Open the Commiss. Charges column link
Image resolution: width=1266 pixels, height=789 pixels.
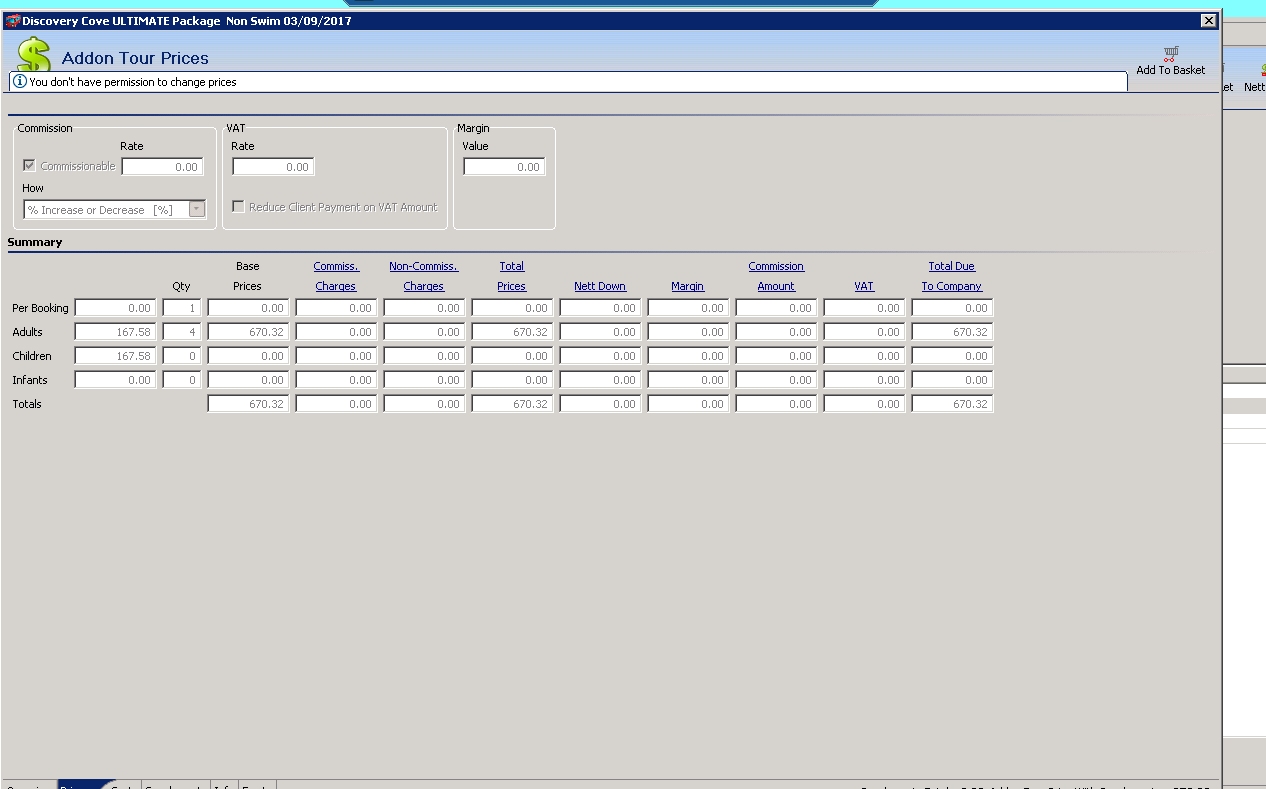coord(335,276)
